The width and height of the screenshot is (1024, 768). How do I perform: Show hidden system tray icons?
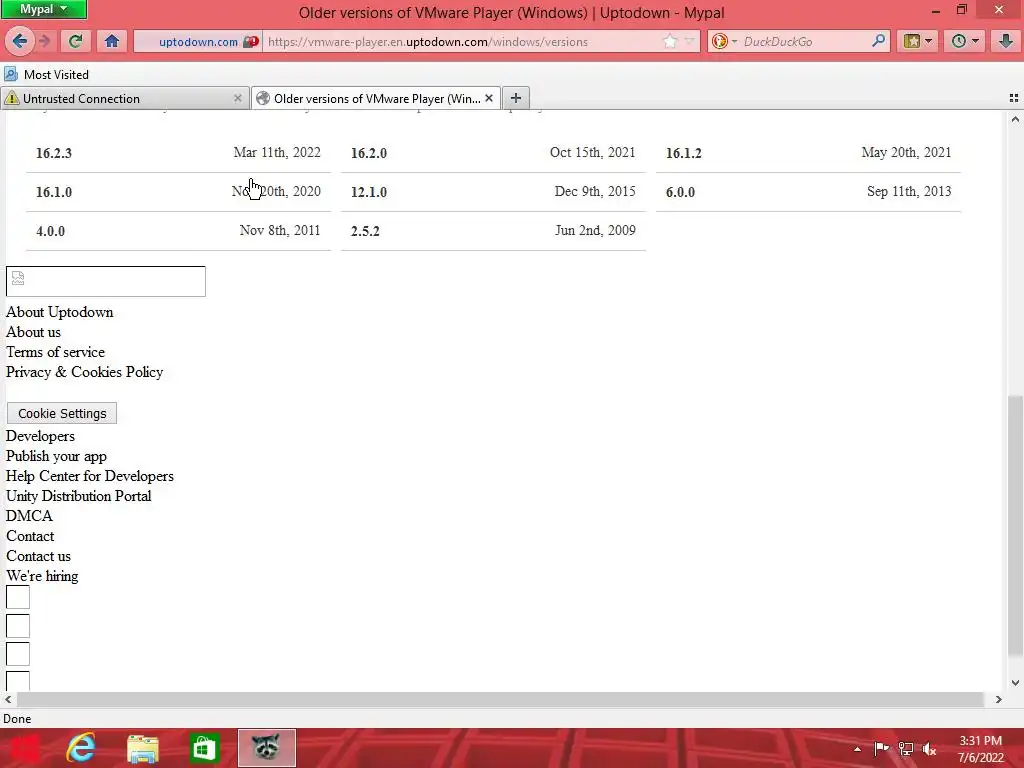[857, 749]
